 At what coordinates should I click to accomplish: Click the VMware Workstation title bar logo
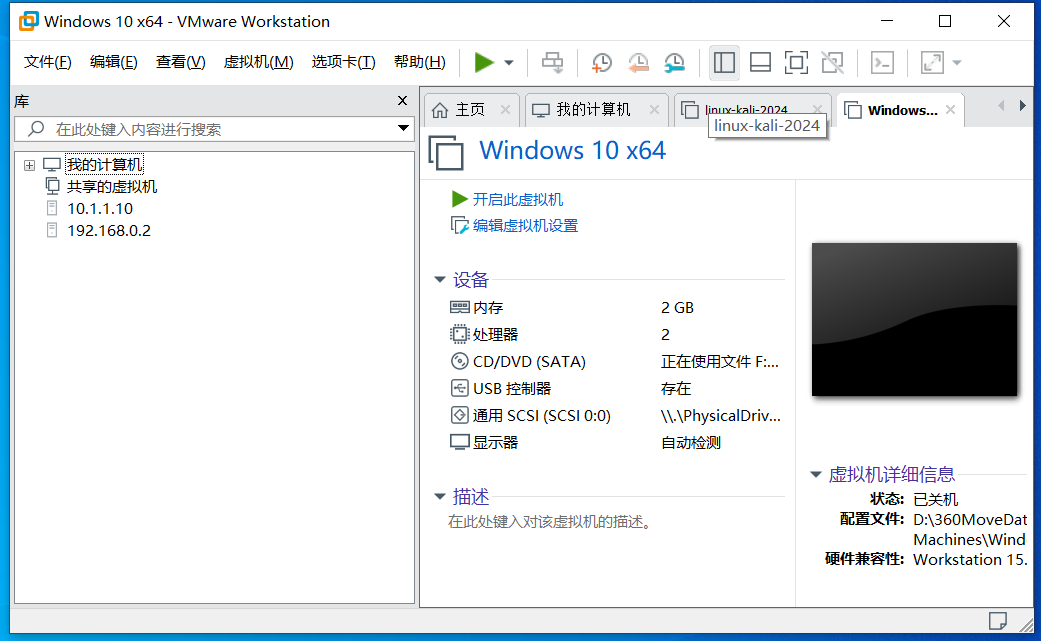click(x=29, y=21)
